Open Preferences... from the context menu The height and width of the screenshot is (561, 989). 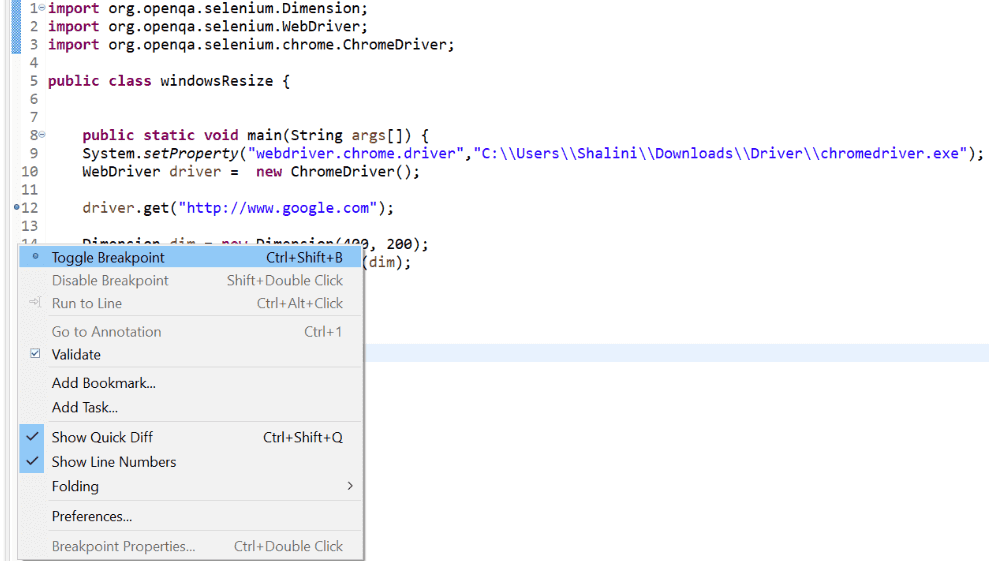pyautogui.click(x=92, y=517)
